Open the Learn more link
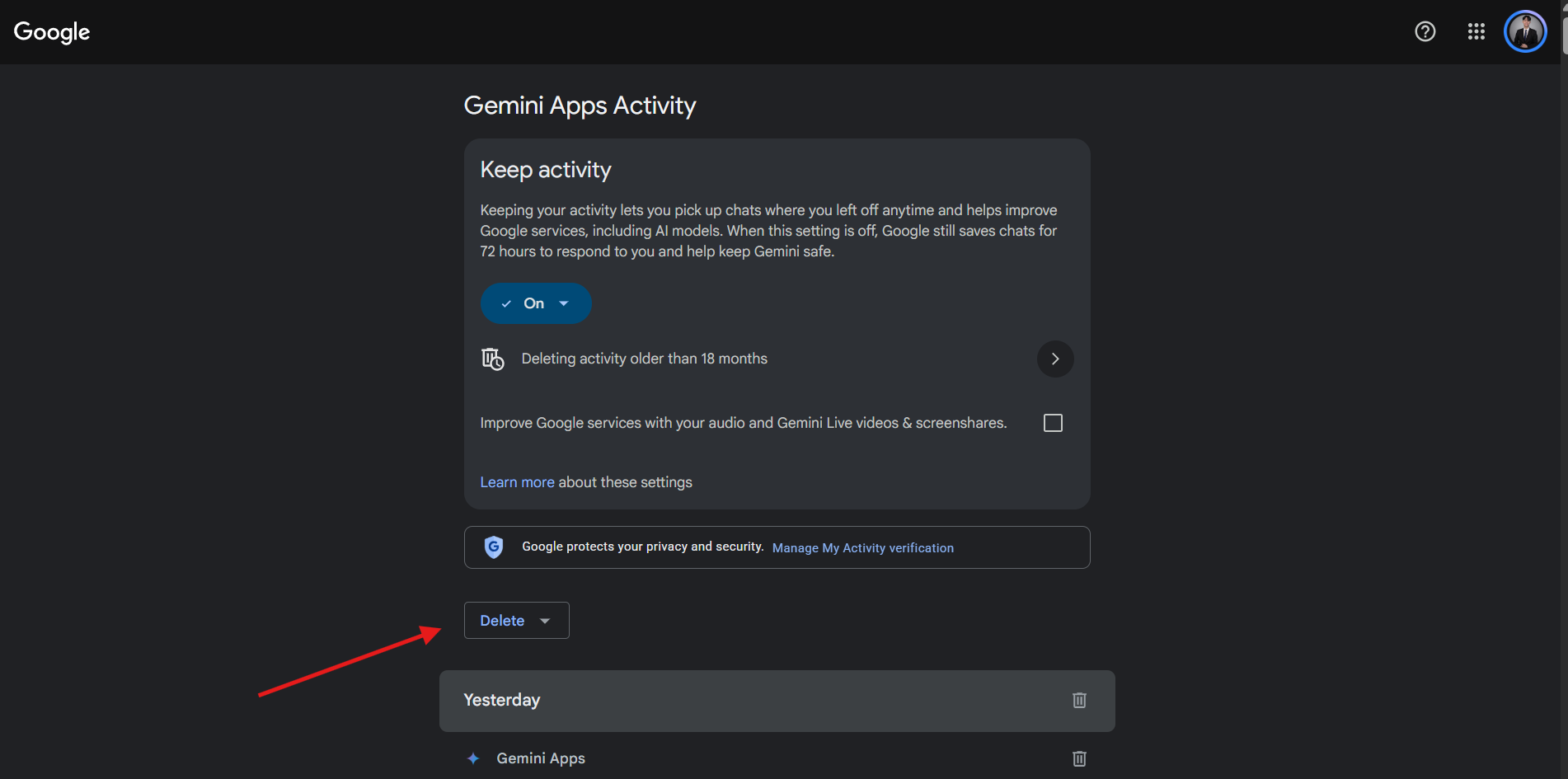 [517, 482]
